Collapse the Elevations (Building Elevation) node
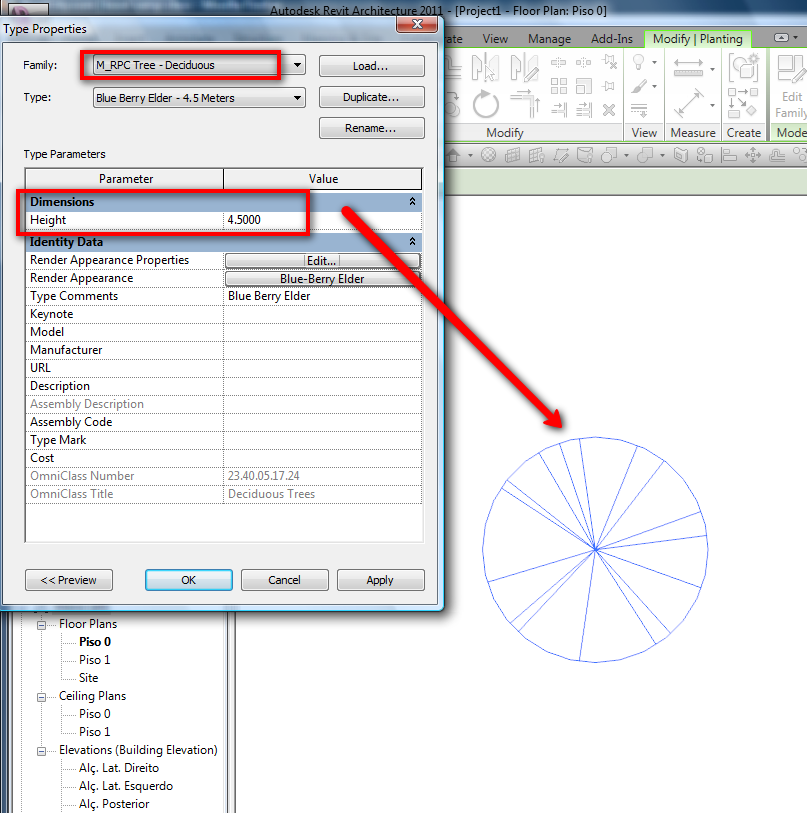Screen dimensions: 807x813 41,751
